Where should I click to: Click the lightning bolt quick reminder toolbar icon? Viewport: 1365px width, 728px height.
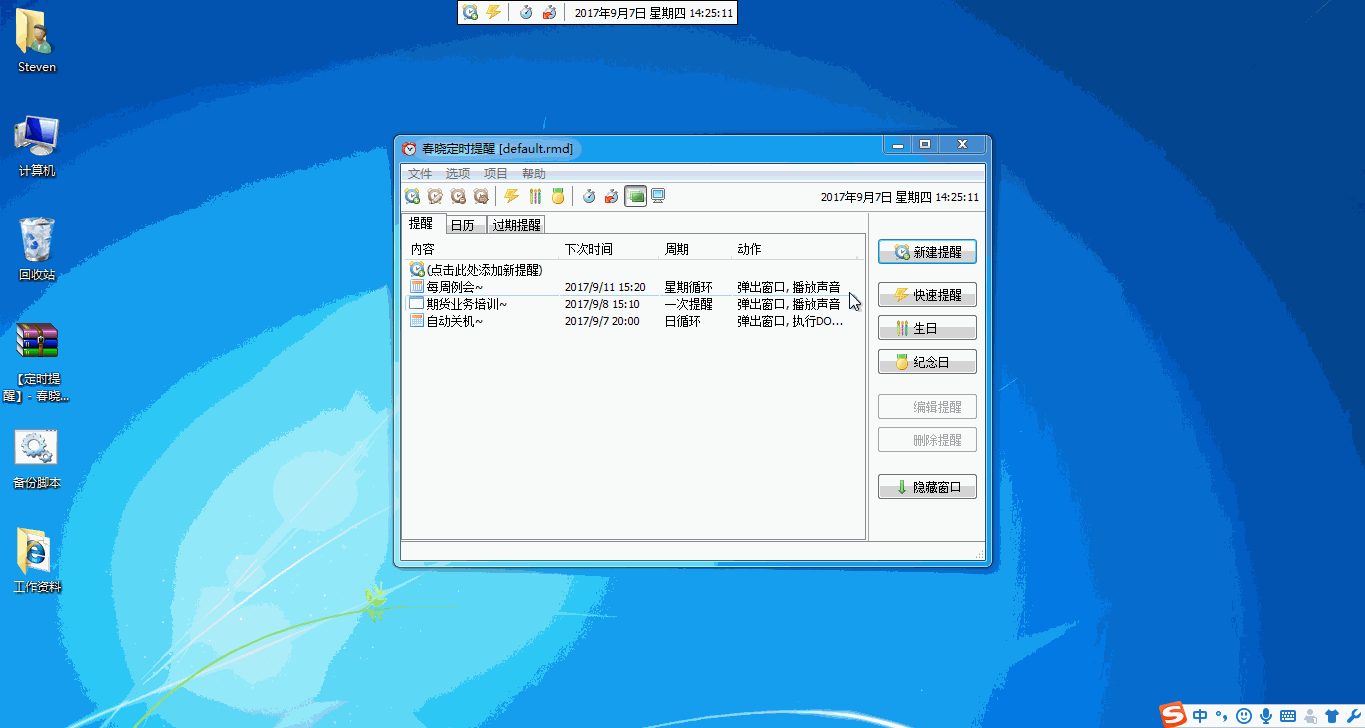point(511,196)
